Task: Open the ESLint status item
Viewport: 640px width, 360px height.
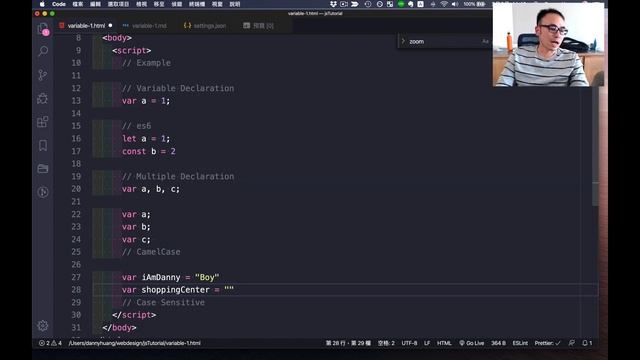Action: [520, 343]
